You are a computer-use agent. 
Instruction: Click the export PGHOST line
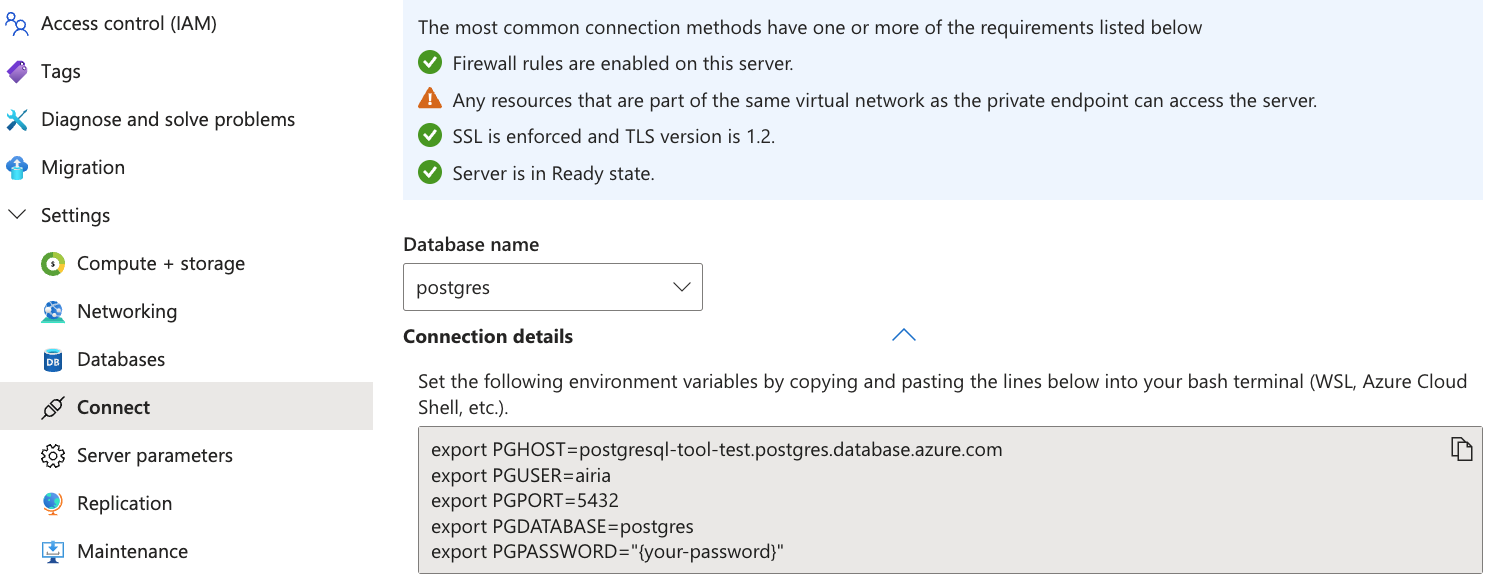point(717,449)
